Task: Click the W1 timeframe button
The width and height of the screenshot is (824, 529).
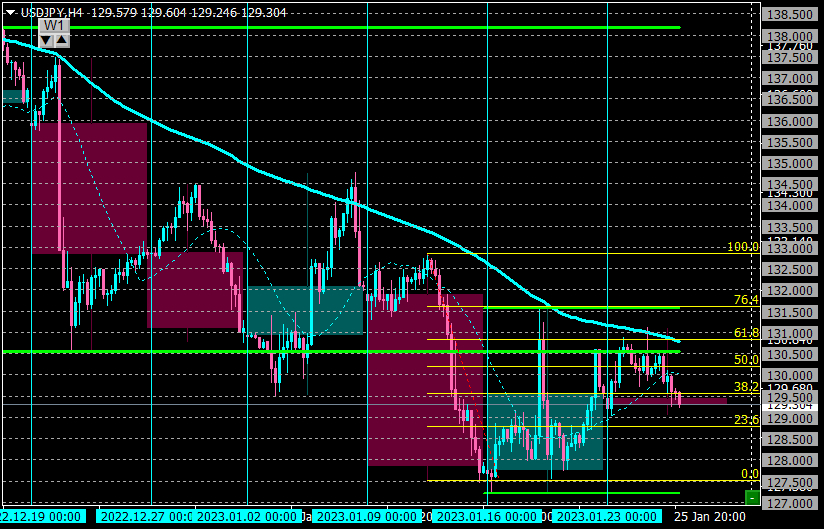Action: pyautogui.click(x=54, y=26)
